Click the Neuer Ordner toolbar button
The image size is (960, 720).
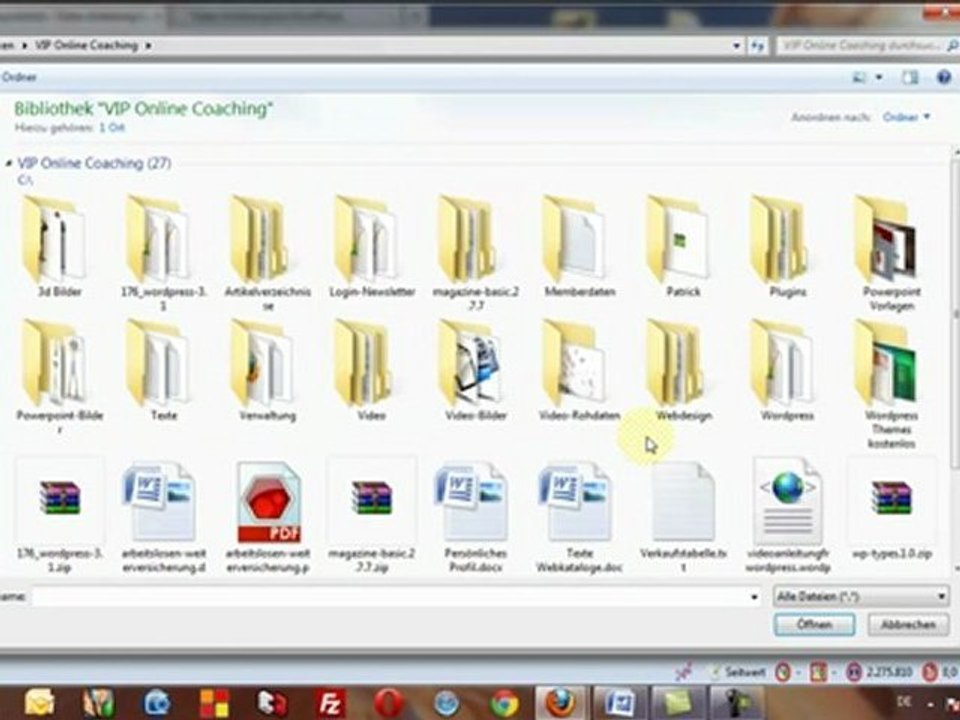19,77
